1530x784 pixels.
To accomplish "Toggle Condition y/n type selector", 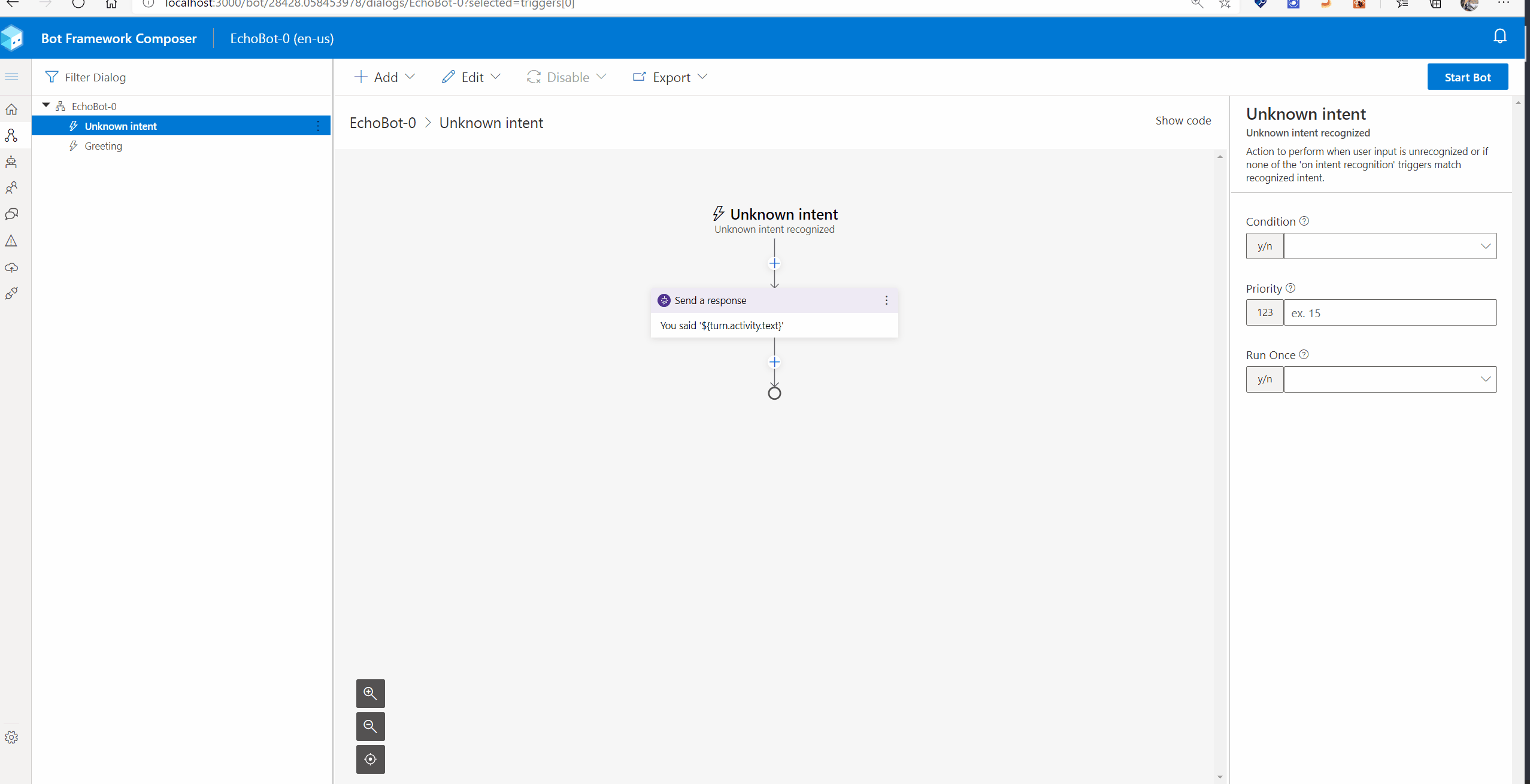I will pos(1264,246).
